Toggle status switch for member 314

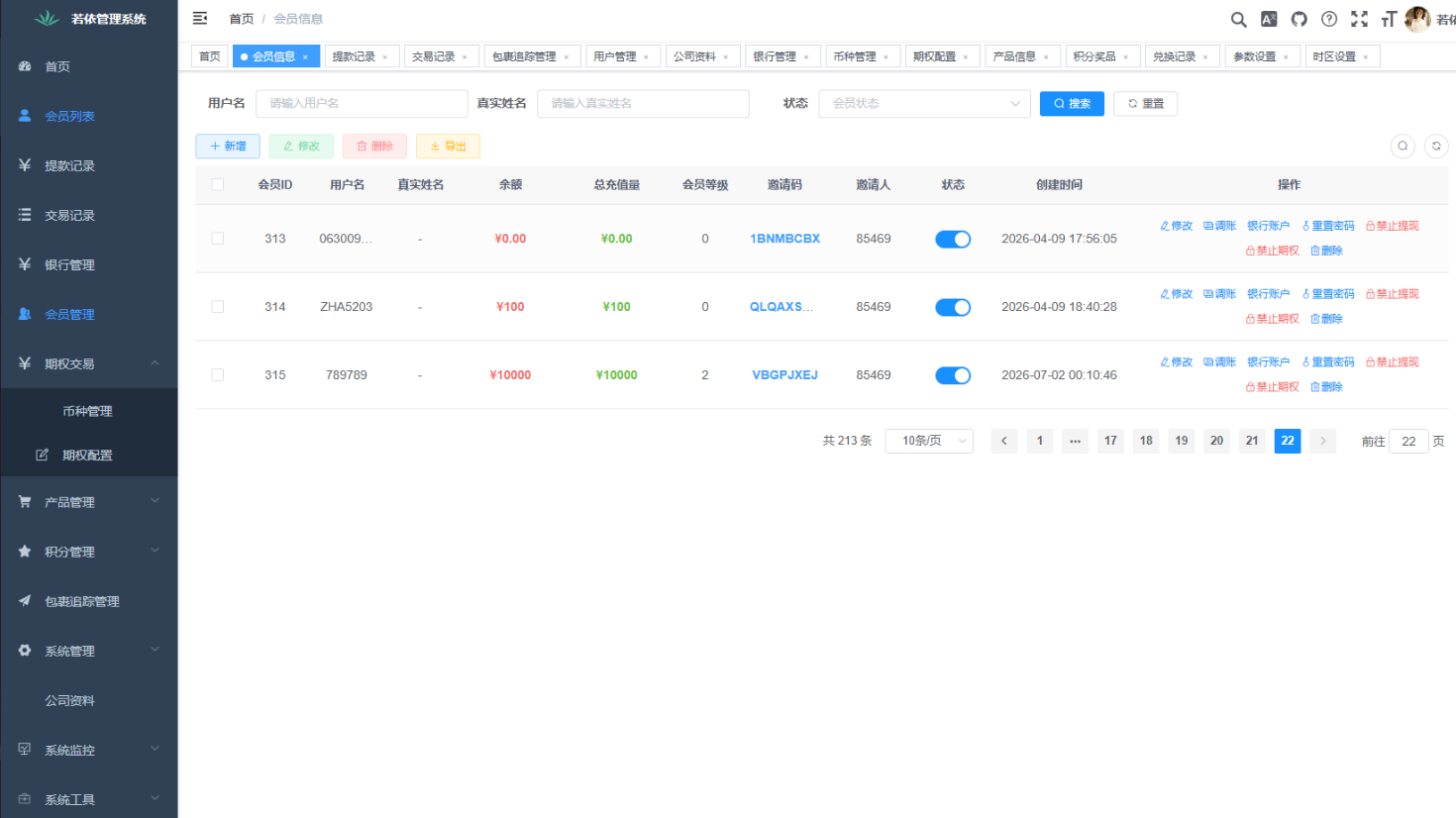[953, 307]
